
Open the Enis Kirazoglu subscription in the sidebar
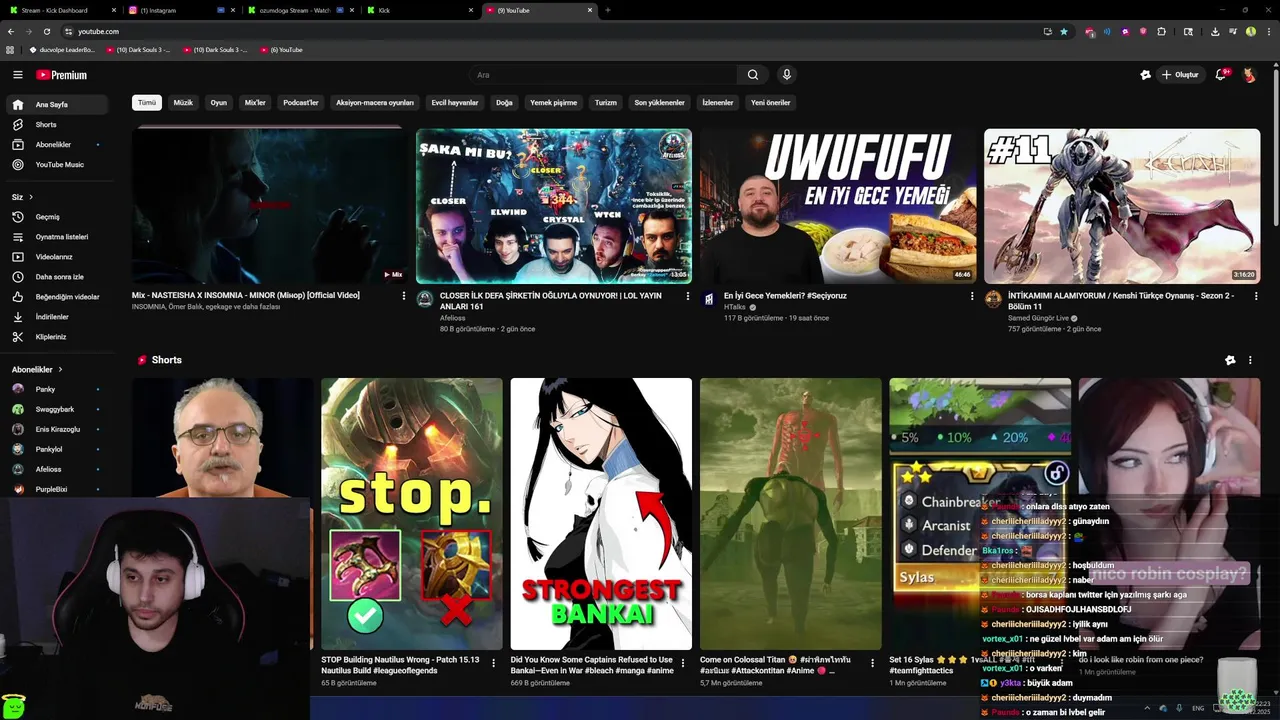click(x=57, y=429)
